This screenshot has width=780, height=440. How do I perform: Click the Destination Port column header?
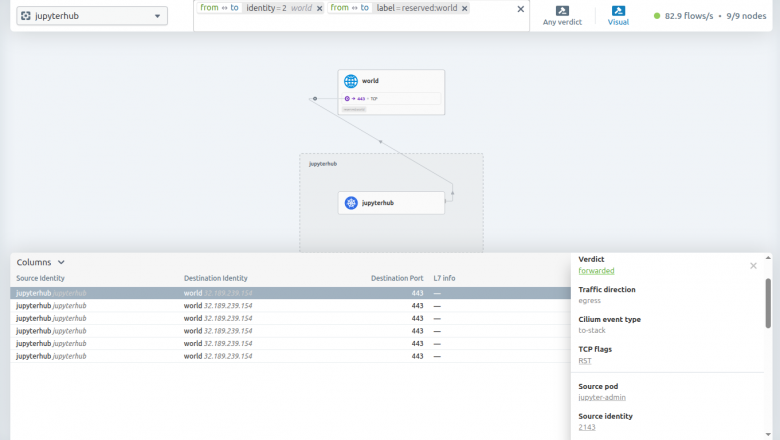click(397, 278)
